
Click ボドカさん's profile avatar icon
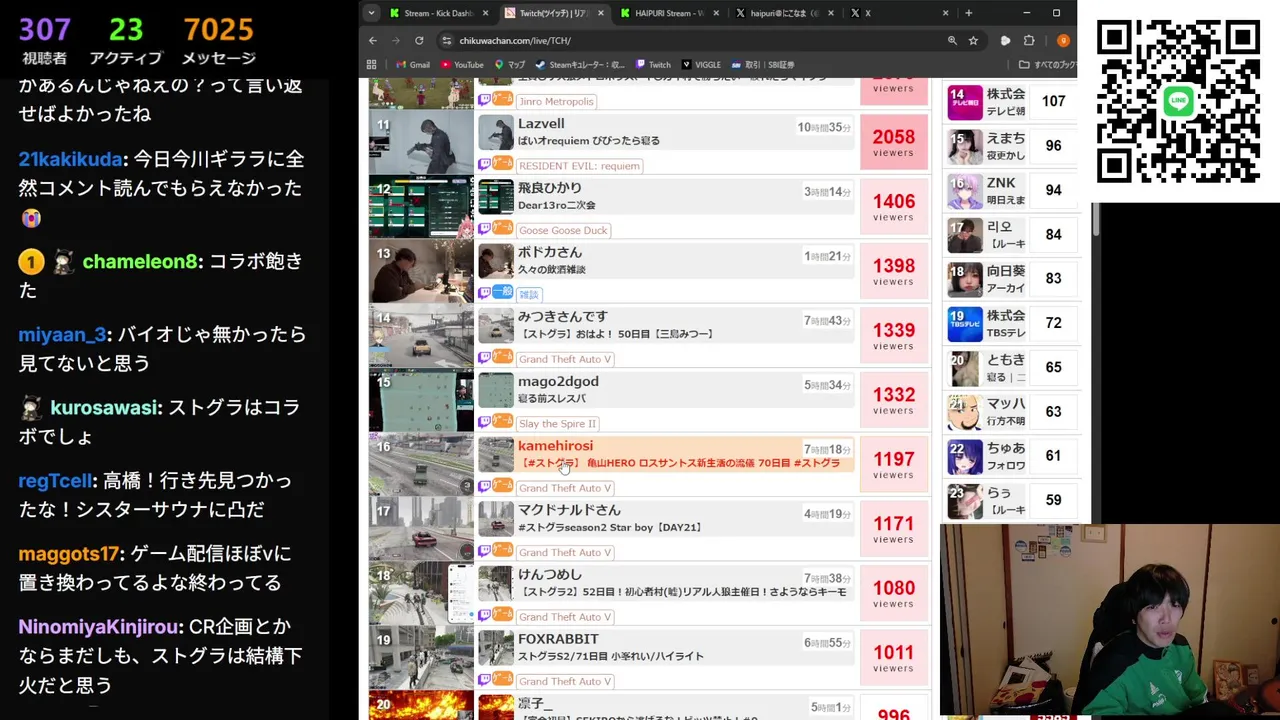(x=495, y=262)
